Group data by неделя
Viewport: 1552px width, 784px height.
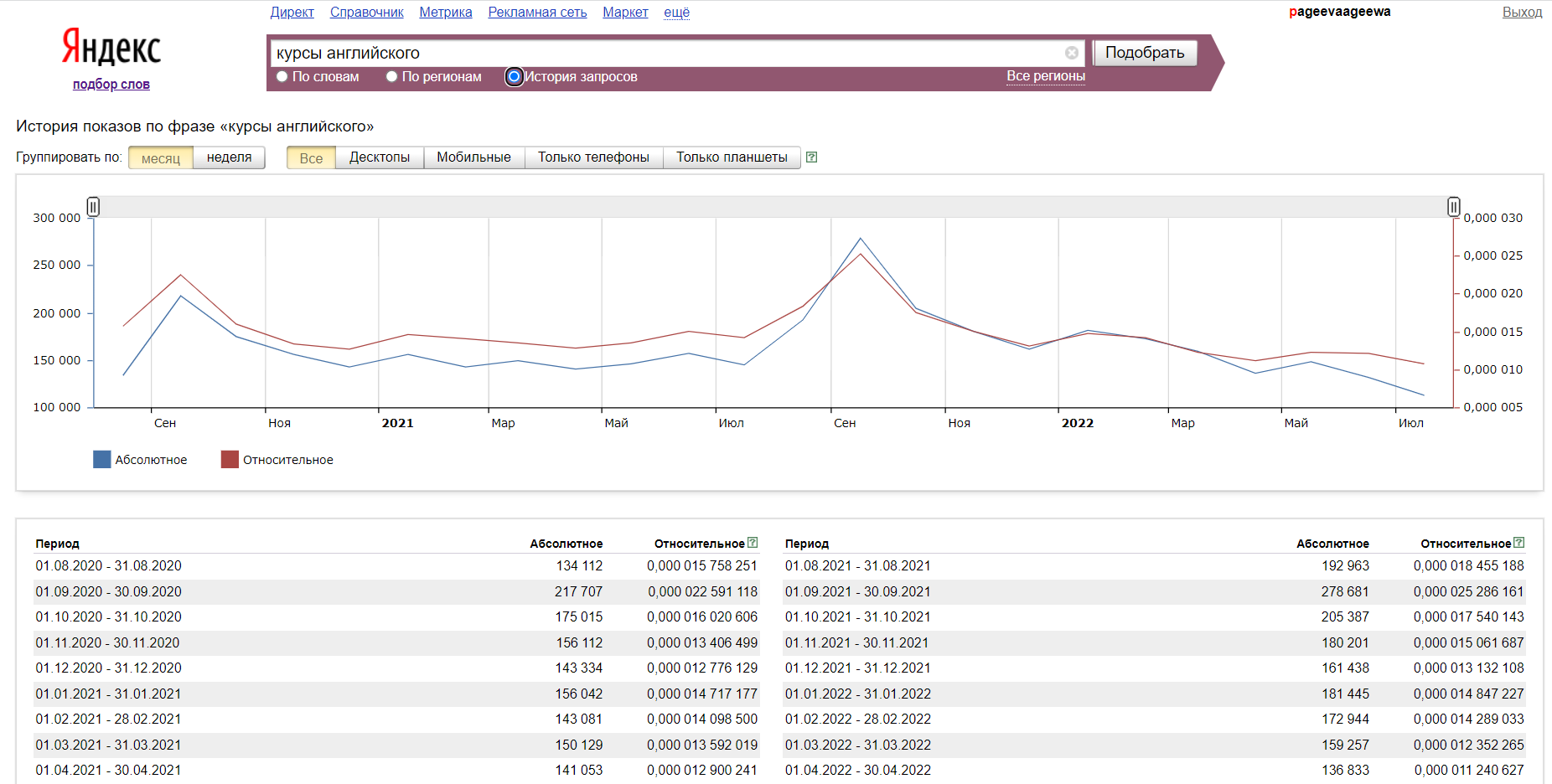point(229,157)
